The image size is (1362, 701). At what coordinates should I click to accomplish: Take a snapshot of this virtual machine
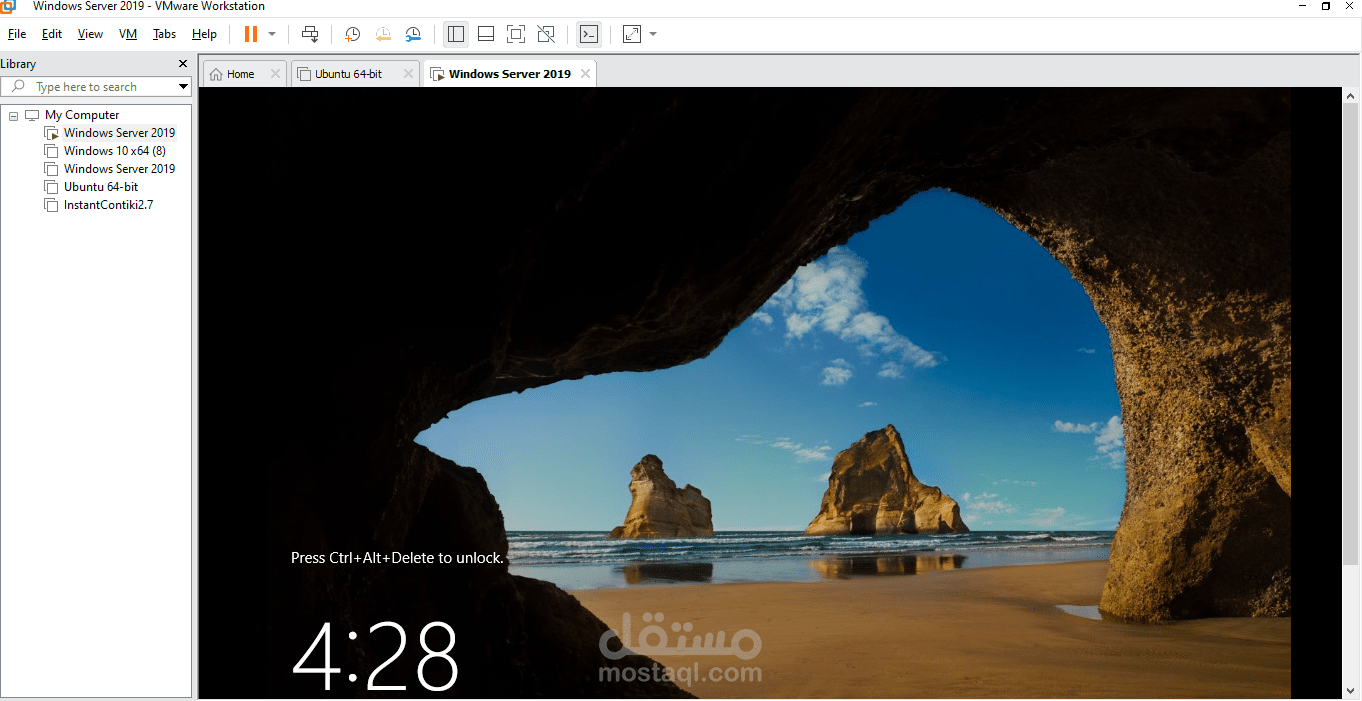tap(353, 34)
